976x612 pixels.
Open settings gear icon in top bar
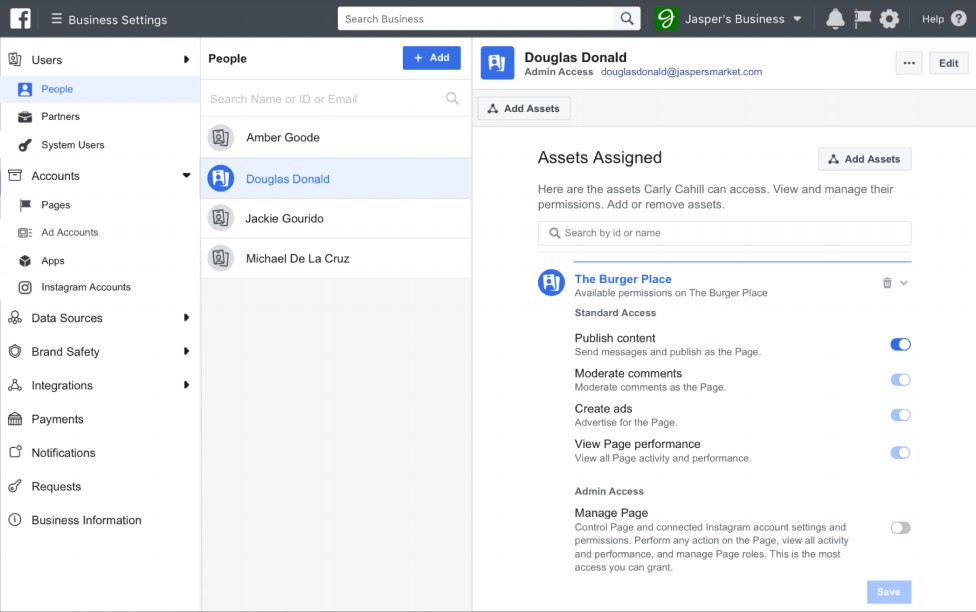coord(889,19)
